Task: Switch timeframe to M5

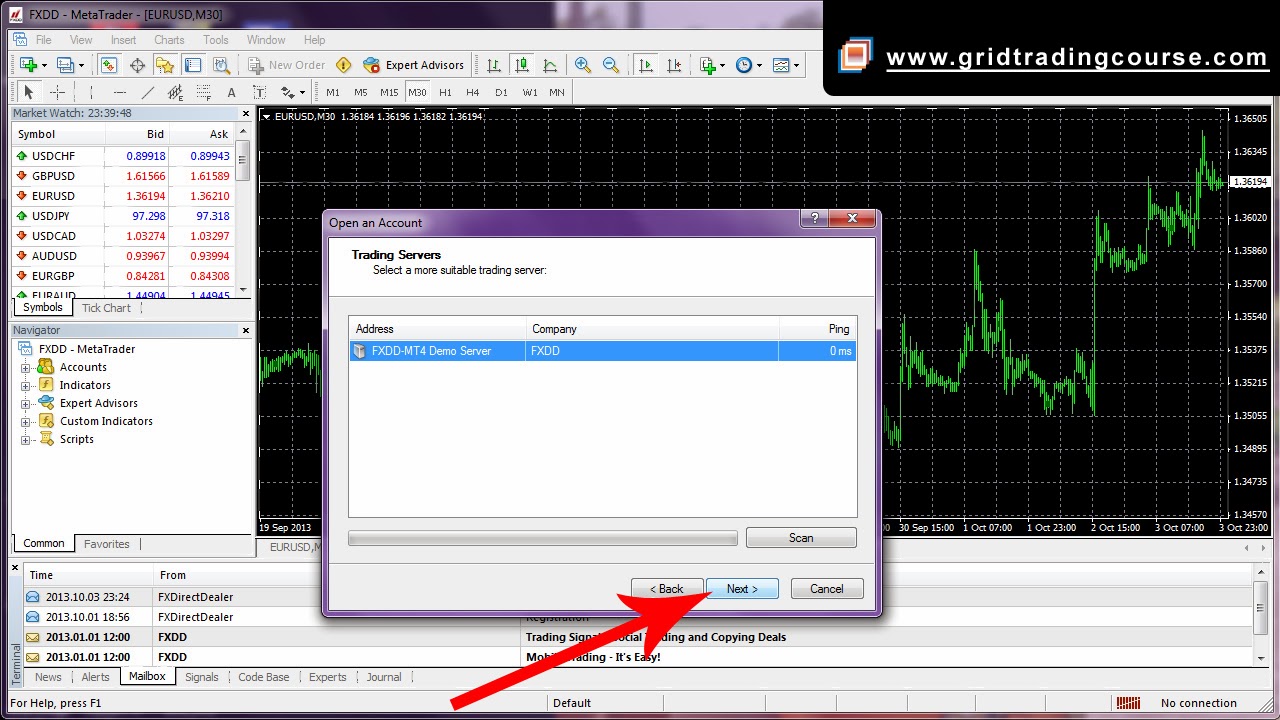Action: (360, 92)
